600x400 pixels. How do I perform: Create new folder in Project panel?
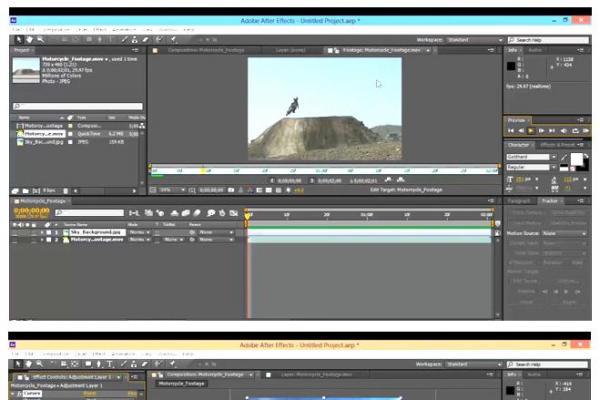(24, 190)
